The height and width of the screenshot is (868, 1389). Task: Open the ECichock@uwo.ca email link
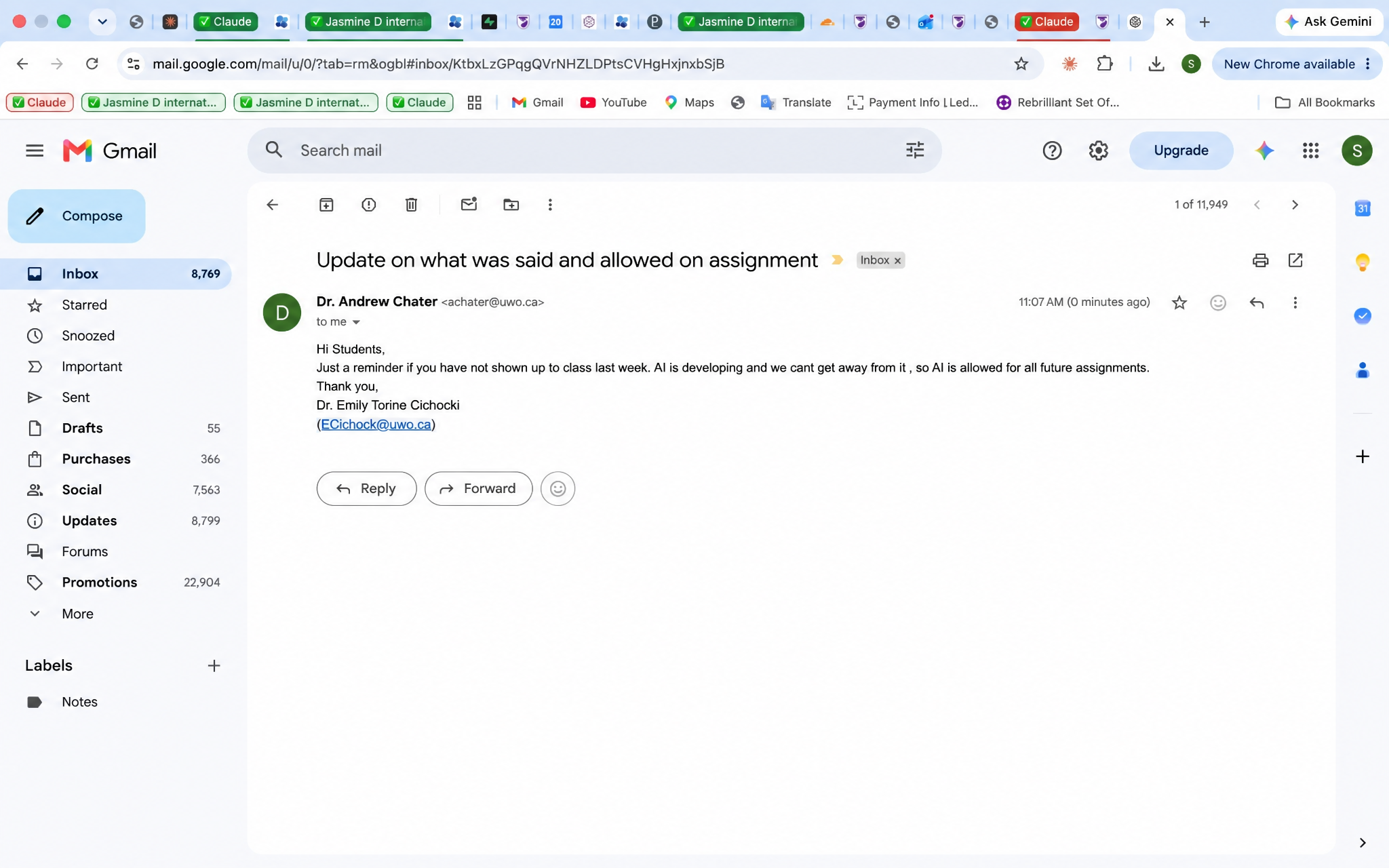pyautogui.click(x=376, y=425)
